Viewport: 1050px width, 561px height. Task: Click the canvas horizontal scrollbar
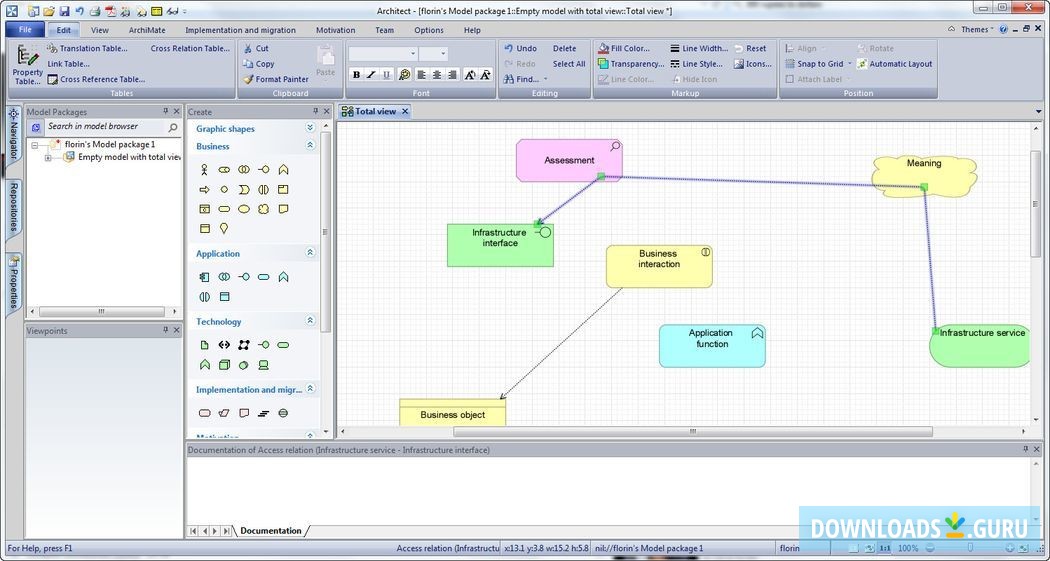click(x=692, y=432)
